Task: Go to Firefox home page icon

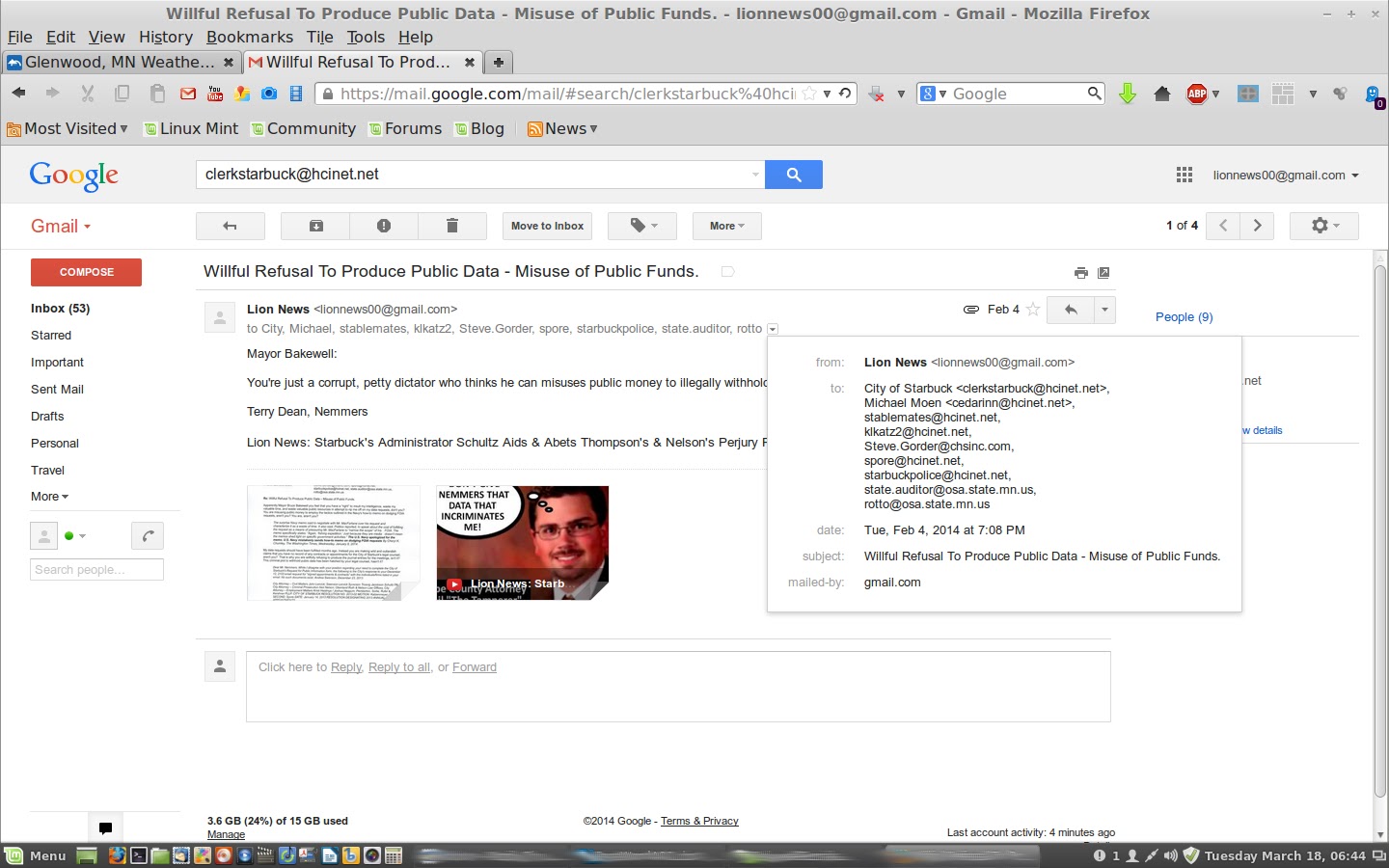Action: pyautogui.click(x=1162, y=94)
